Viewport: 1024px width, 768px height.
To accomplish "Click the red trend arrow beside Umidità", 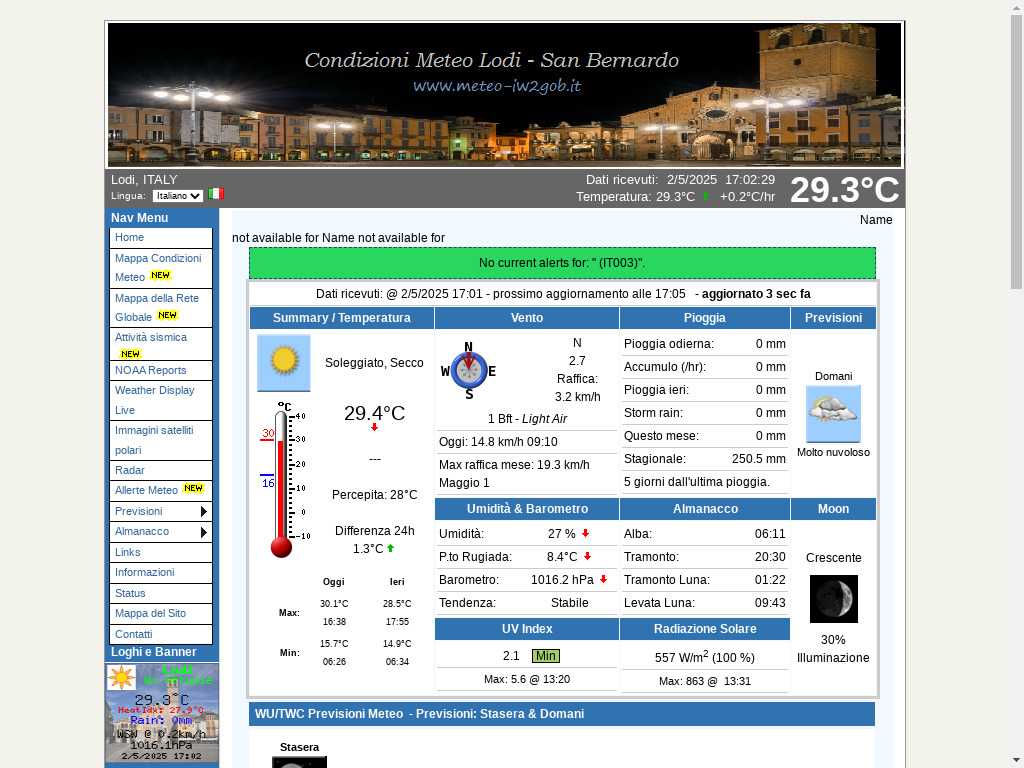I will (x=585, y=533).
